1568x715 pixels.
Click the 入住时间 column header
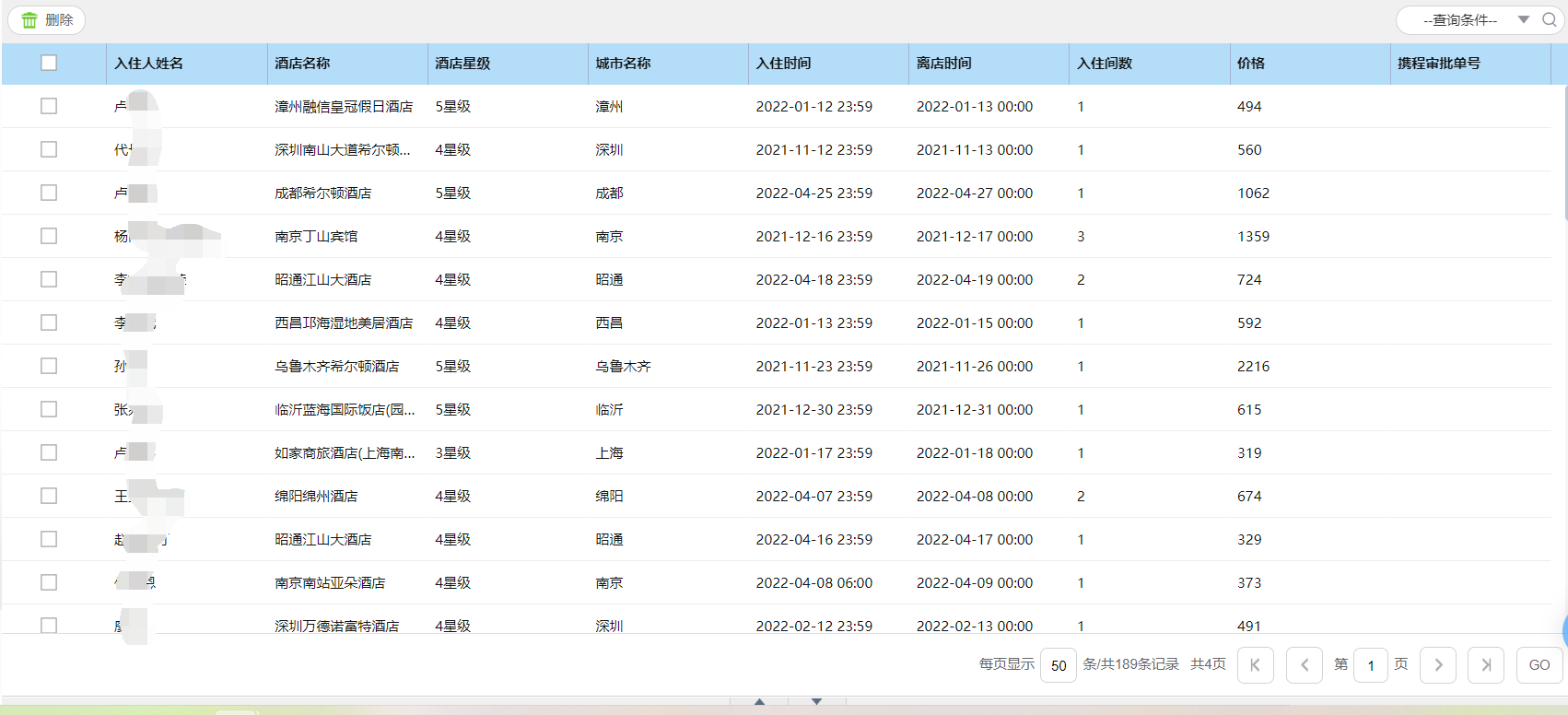point(783,64)
